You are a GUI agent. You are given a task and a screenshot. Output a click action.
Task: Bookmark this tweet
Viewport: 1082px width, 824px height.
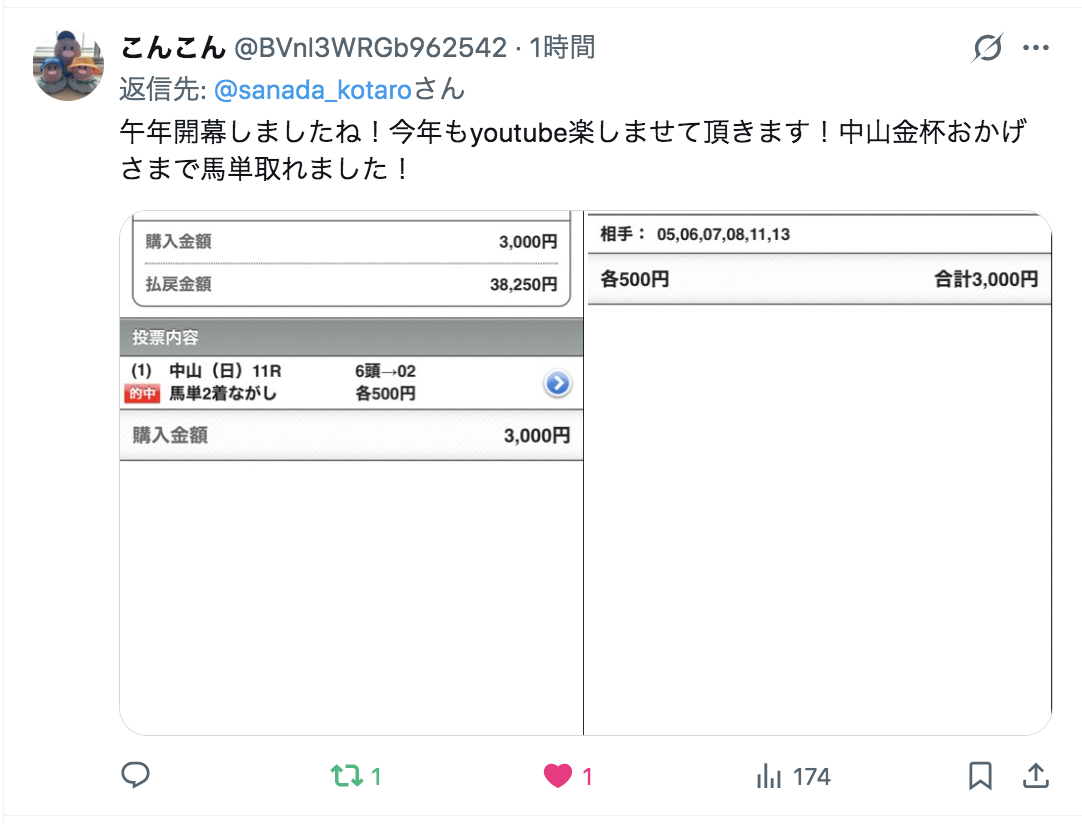click(x=980, y=776)
